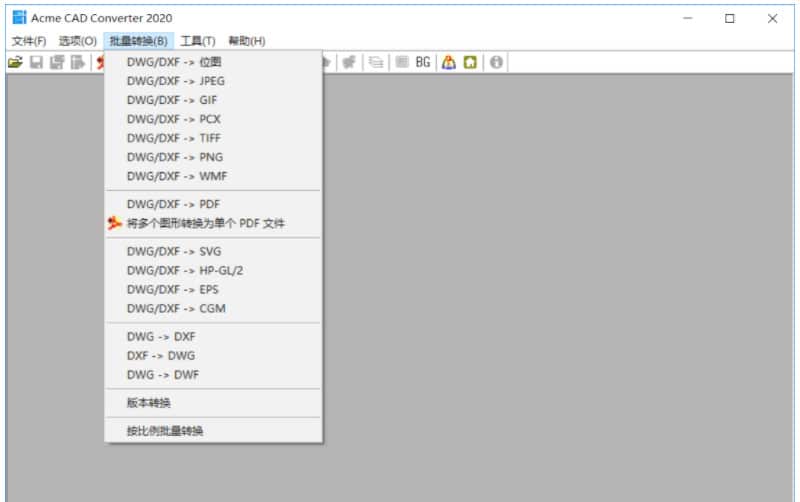Click the info circle toolbar icon
This screenshot has height=502, width=800.
coord(496,62)
